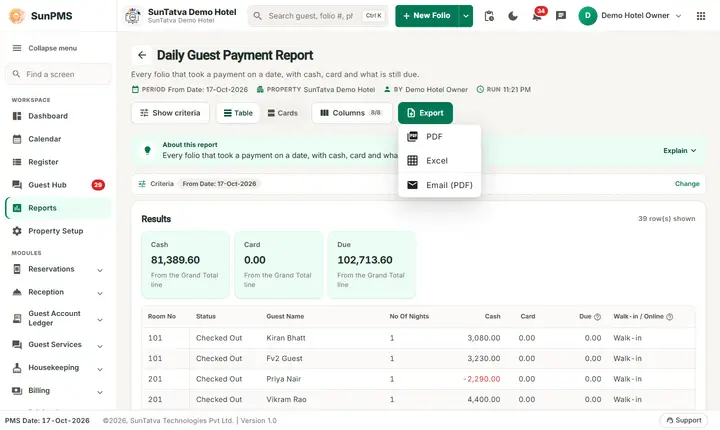Expand Reservations module chevron
The image size is (720, 430).
click(100, 270)
